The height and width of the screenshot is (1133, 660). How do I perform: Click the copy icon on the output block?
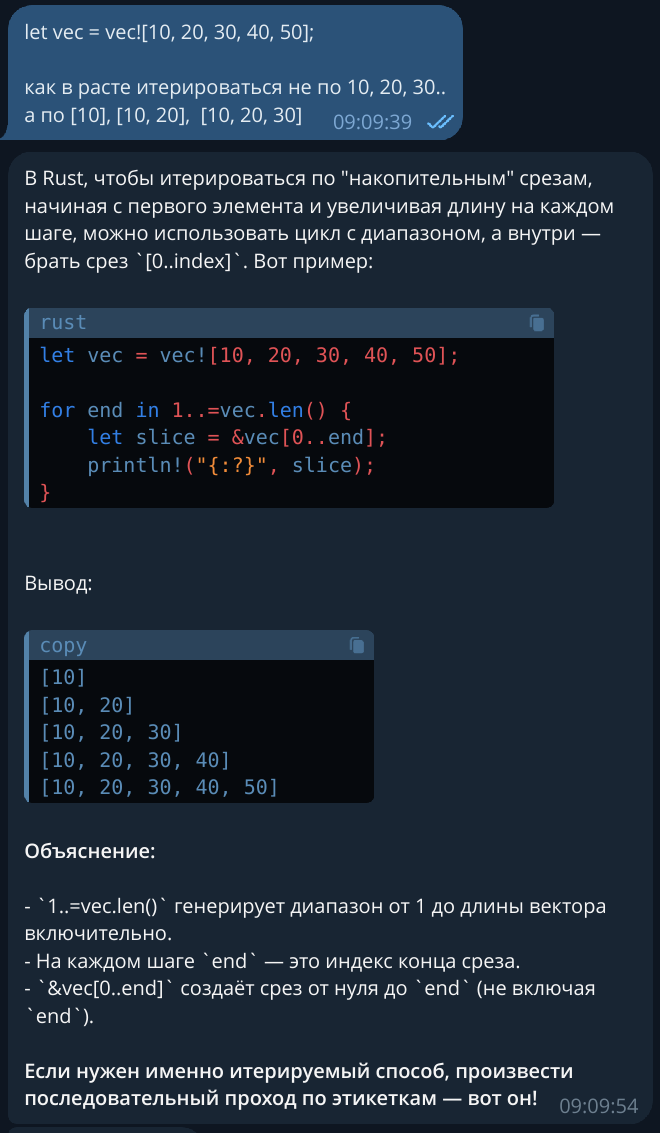pyautogui.click(x=356, y=645)
